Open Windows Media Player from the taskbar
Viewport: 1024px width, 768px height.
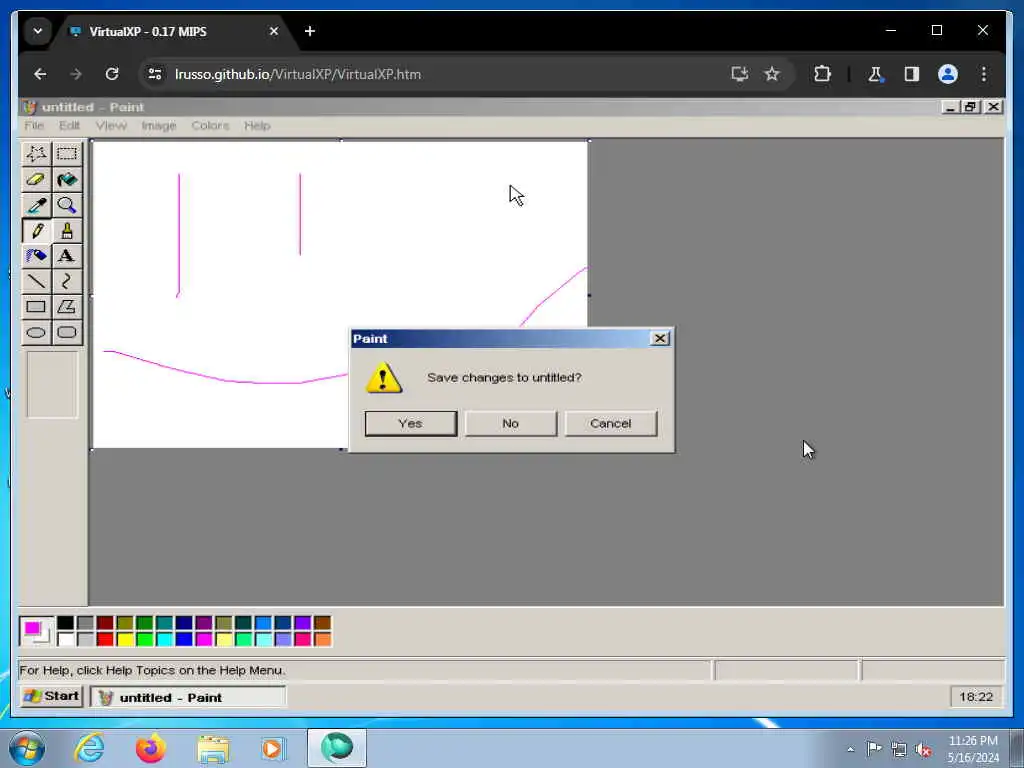tap(273, 748)
